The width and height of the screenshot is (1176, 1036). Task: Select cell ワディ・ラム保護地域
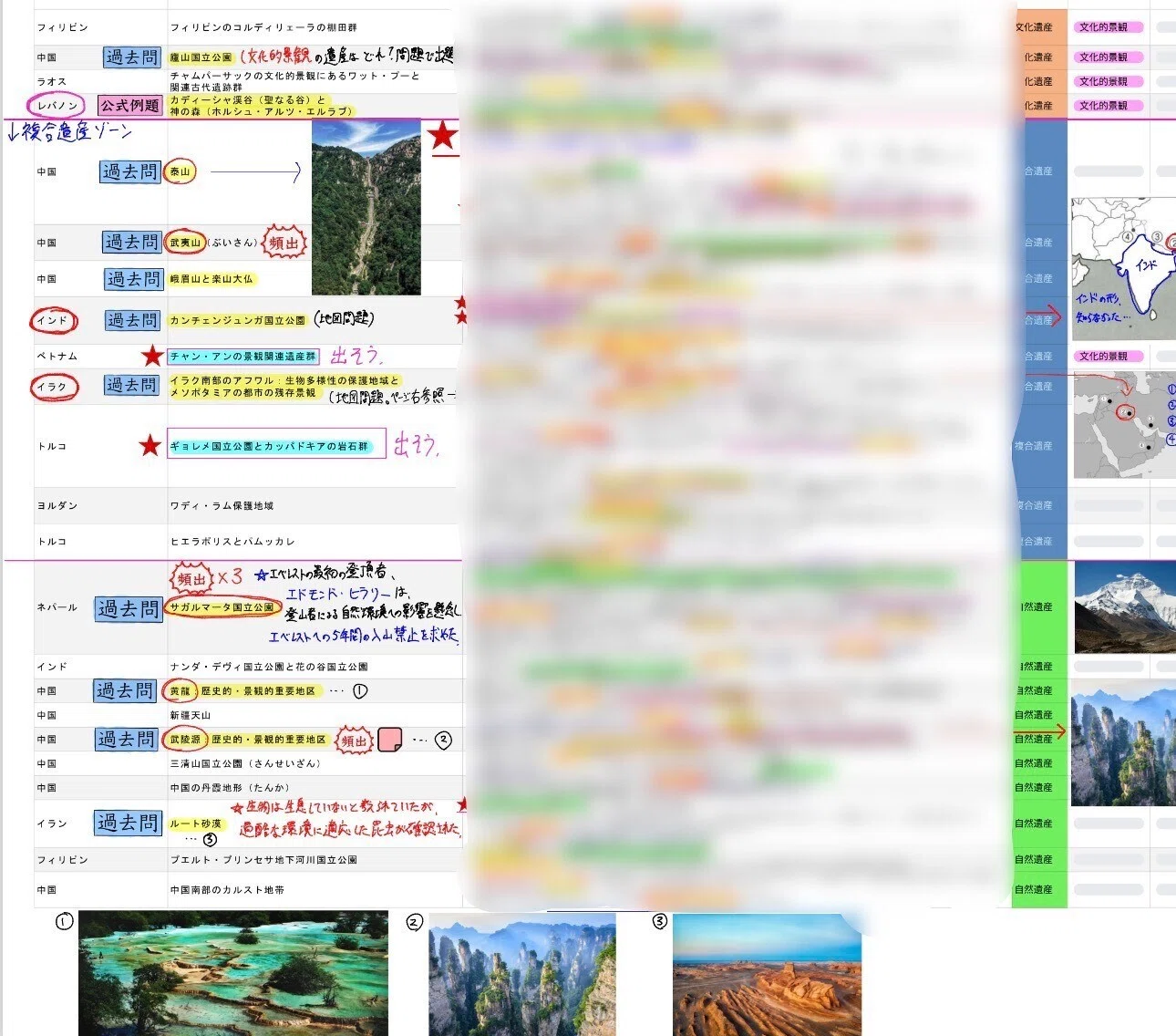coord(222,505)
